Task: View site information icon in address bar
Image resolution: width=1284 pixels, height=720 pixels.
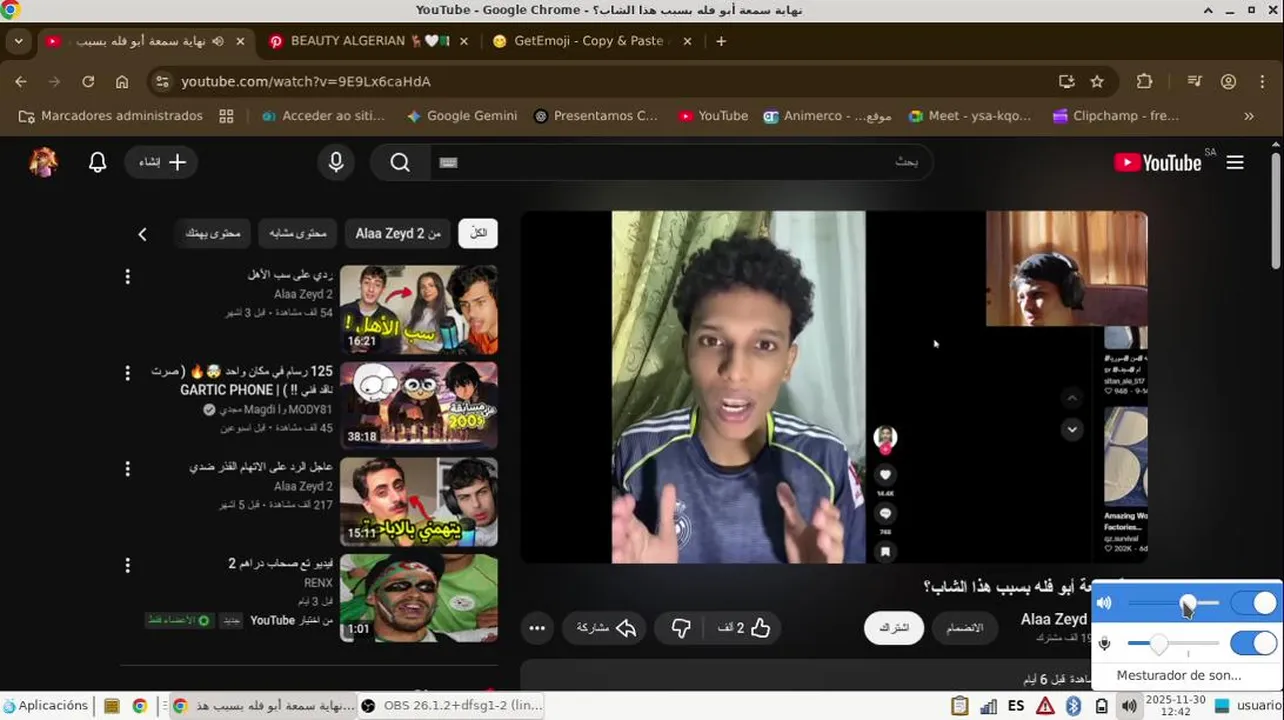Action: pos(163,82)
